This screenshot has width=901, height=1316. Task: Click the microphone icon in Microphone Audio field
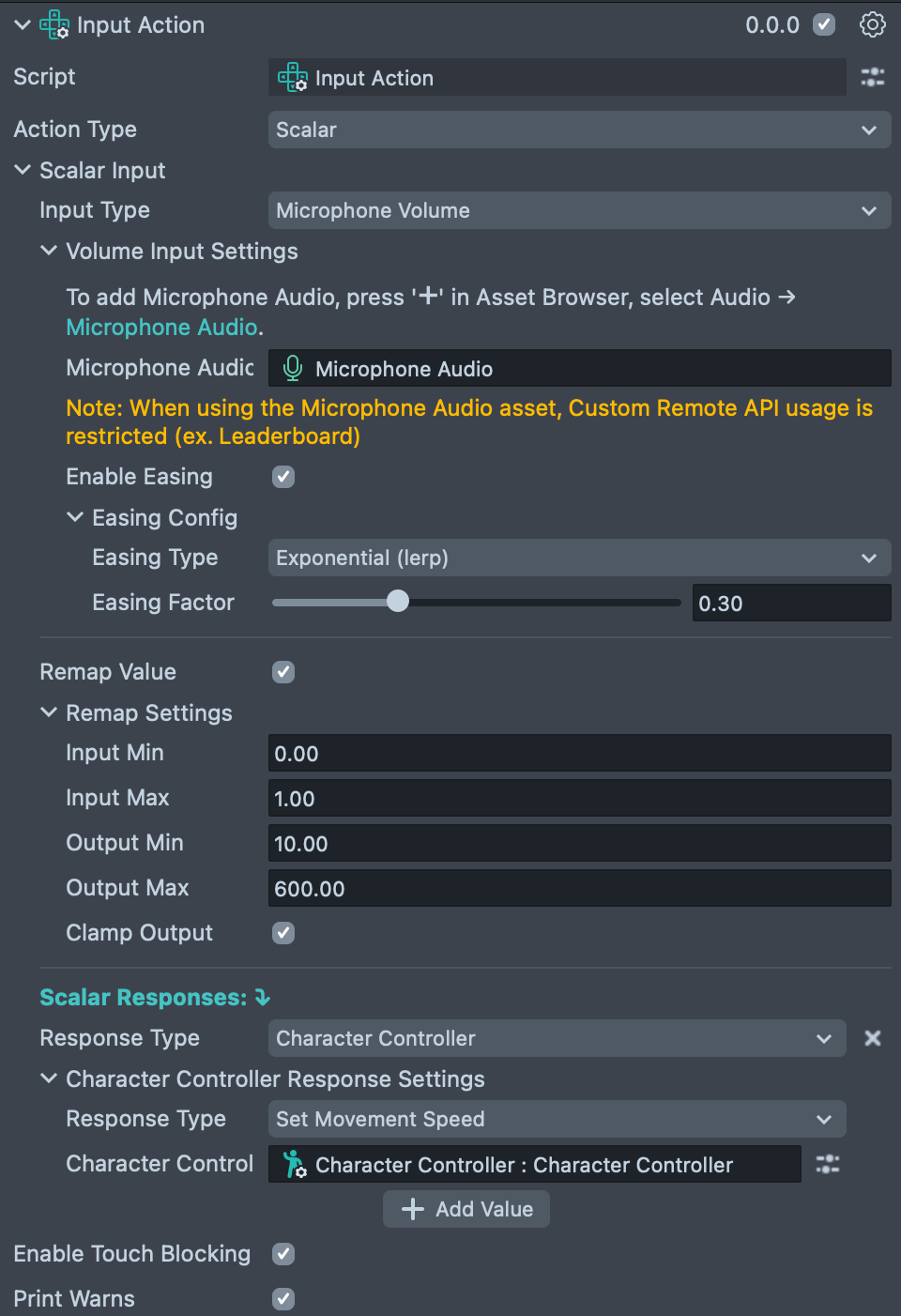(x=293, y=368)
